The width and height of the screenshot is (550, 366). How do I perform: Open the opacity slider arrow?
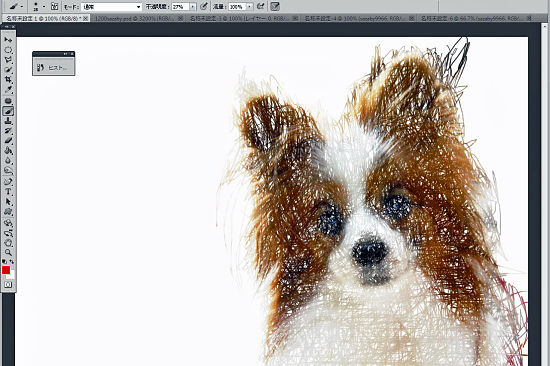(x=193, y=7)
